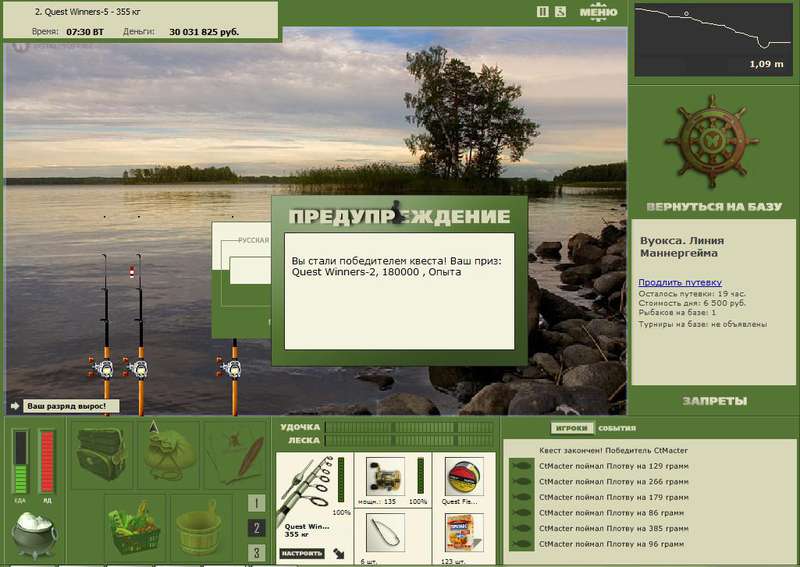Click fish icon beside Плотву 86 грамм
The height and width of the screenshot is (567, 800).
click(x=521, y=512)
